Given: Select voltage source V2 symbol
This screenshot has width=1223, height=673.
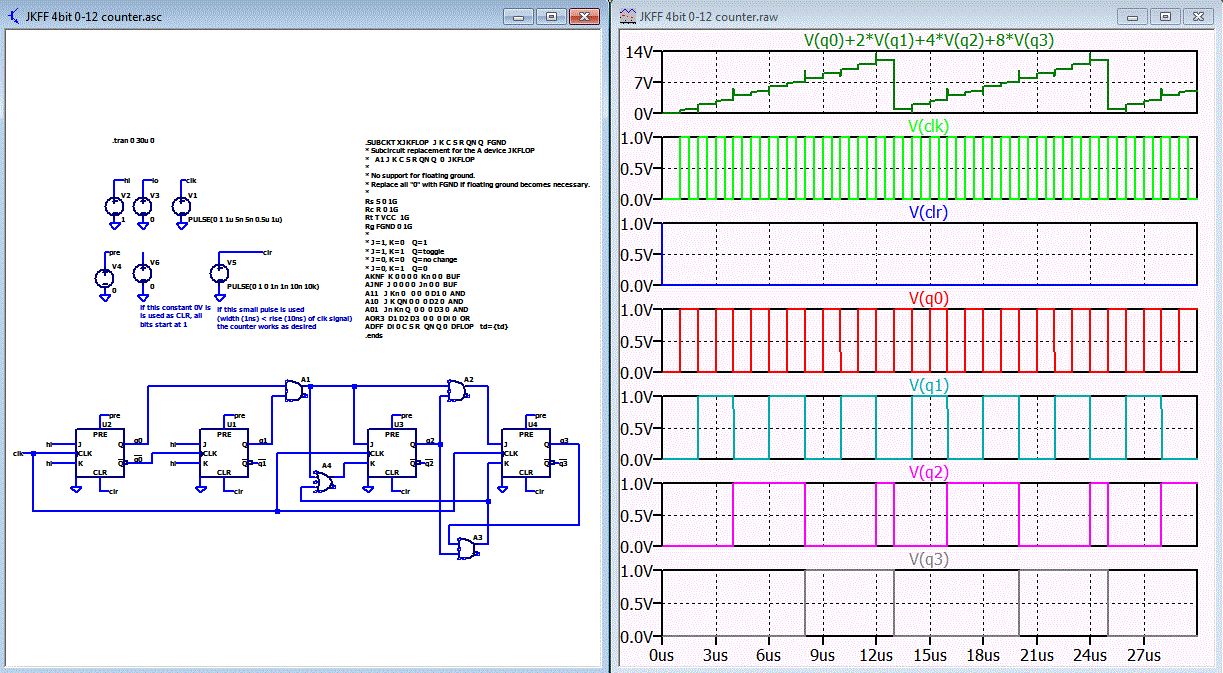Looking at the screenshot, I should click(x=114, y=206).
